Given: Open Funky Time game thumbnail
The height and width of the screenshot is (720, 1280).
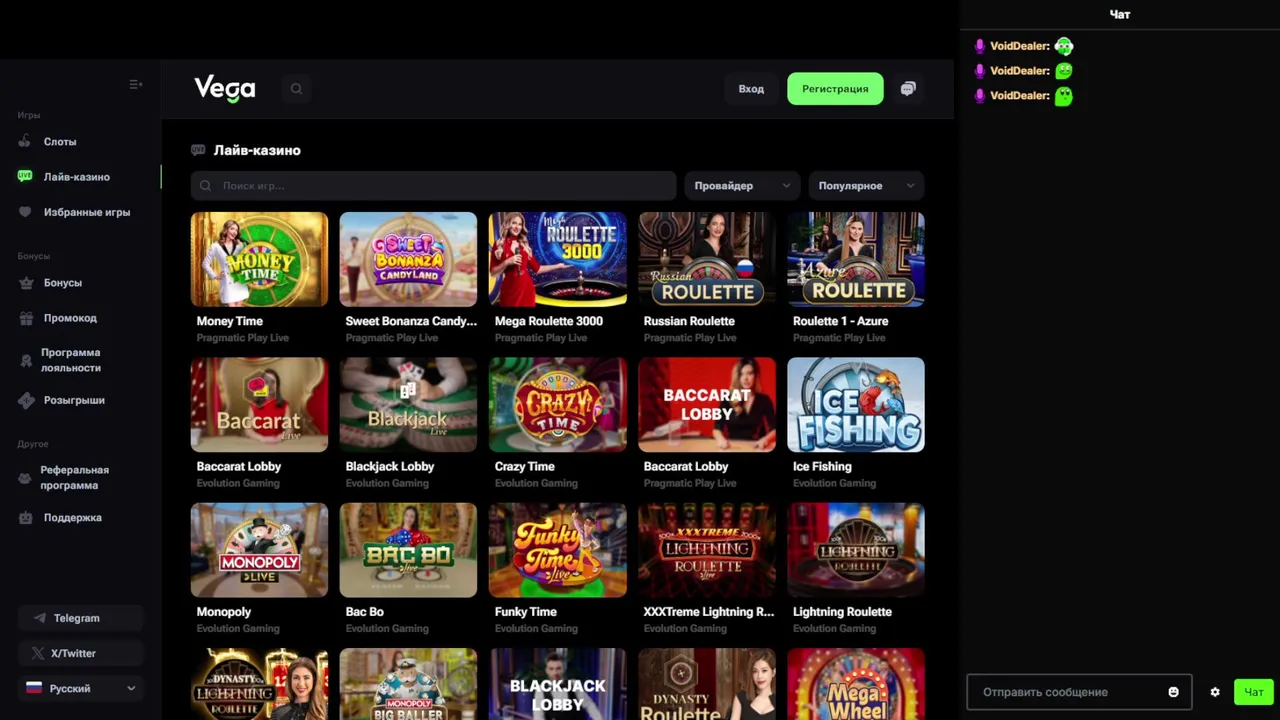Looking at the screenshot, I should point(557,550).
